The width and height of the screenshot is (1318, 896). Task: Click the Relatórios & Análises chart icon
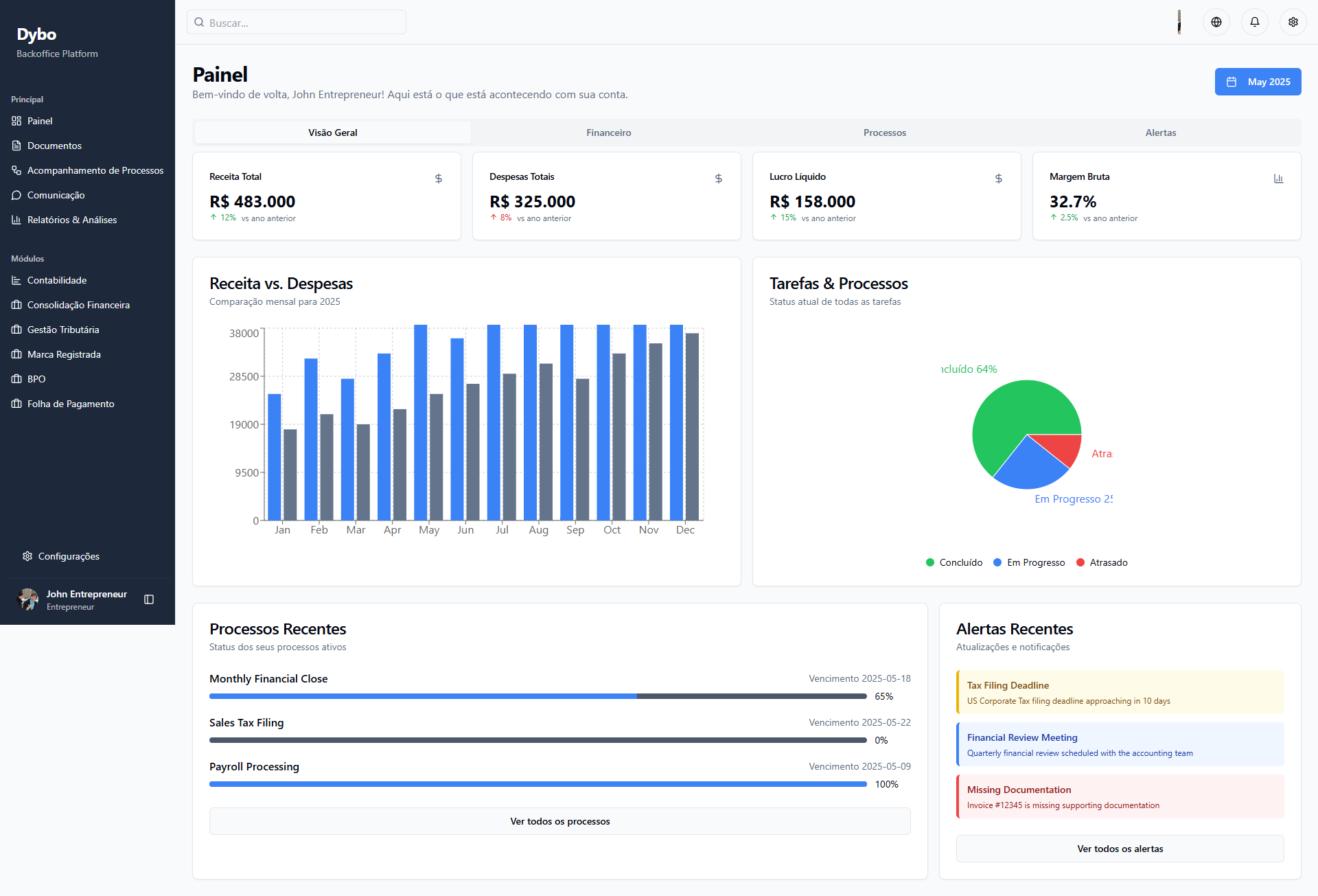click(16, 220)
